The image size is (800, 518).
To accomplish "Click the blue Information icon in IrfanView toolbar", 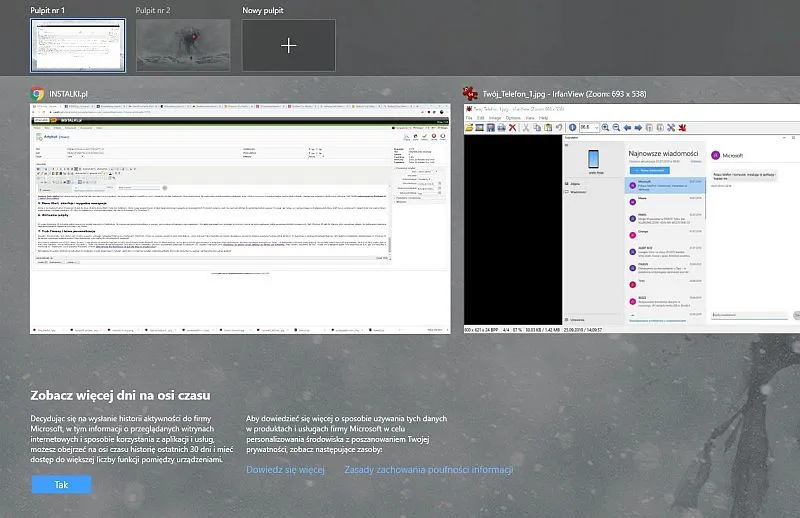I will pyautogui.click(x=573, y=128).
